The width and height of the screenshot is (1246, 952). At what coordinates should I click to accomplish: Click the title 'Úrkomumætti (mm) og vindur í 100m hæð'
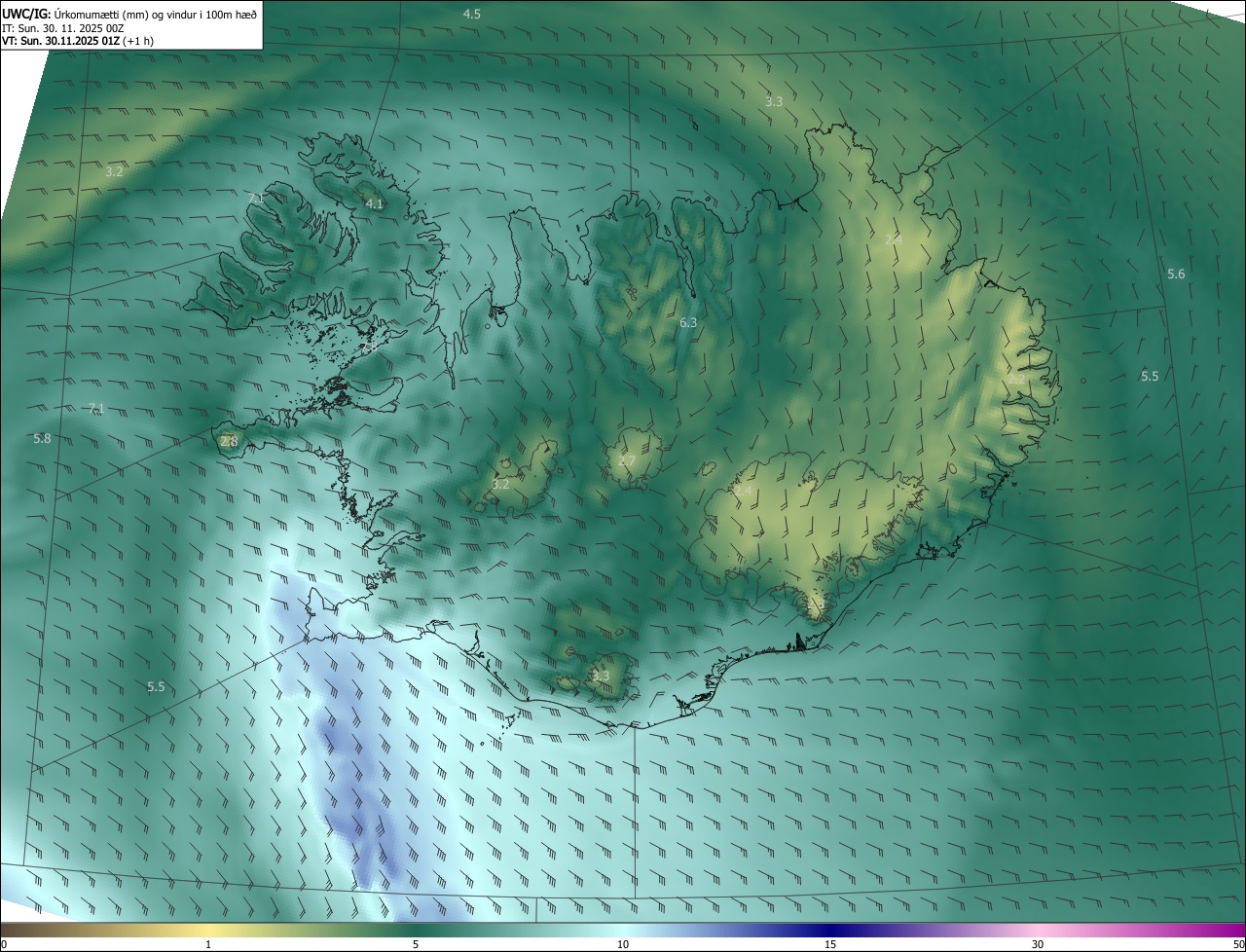tap(156, 14)
